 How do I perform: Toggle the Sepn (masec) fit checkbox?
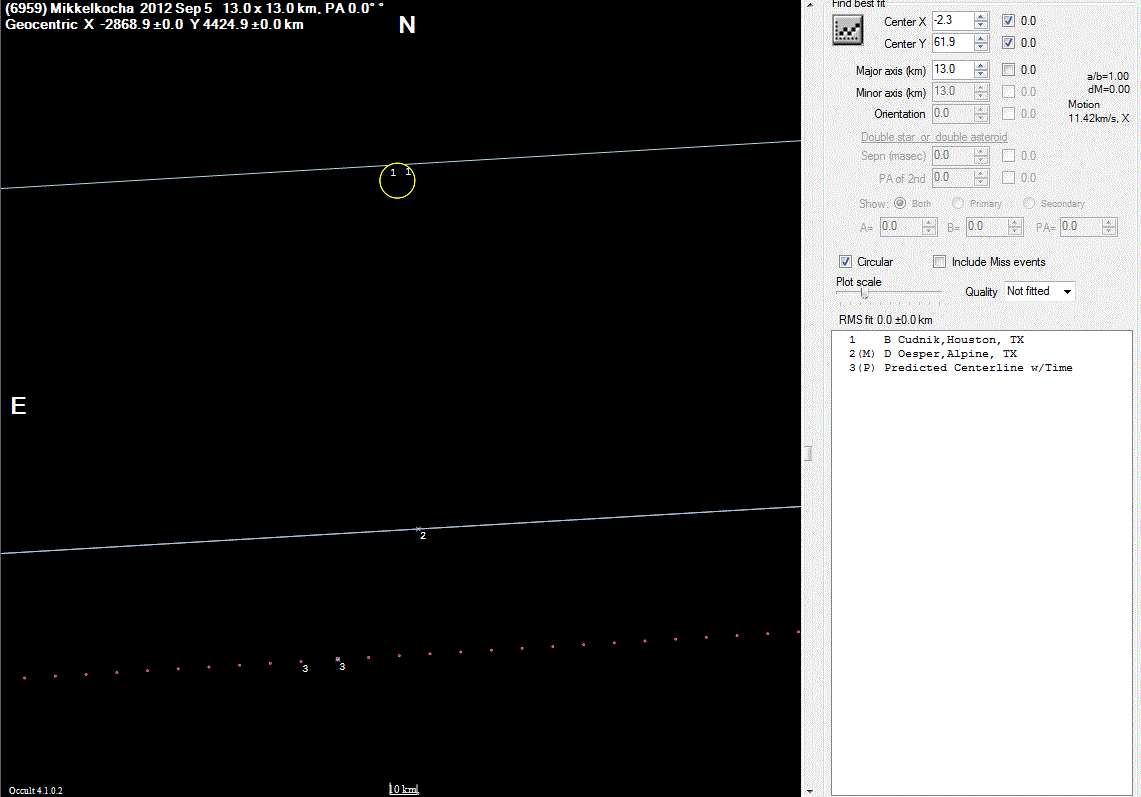click(1009, 156)
